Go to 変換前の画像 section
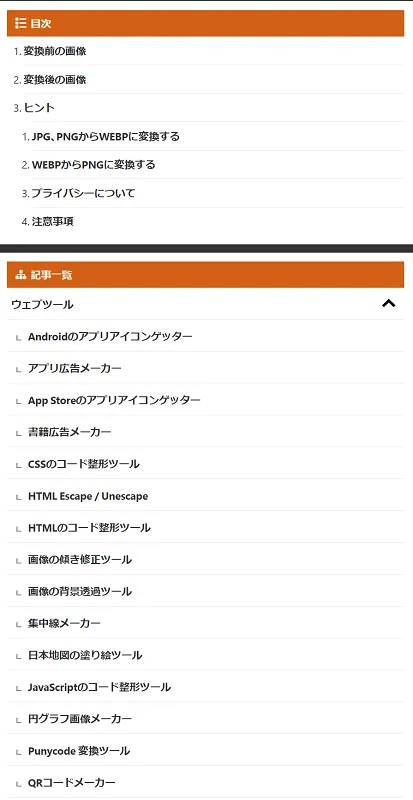The height and width of the screenshot is (800, 413). point(55,51)
